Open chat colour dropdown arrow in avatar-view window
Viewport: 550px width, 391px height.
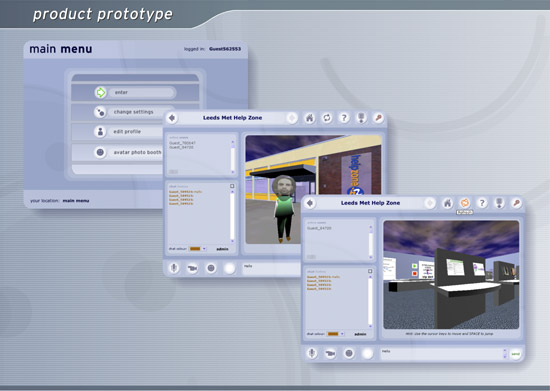[204, 249]
